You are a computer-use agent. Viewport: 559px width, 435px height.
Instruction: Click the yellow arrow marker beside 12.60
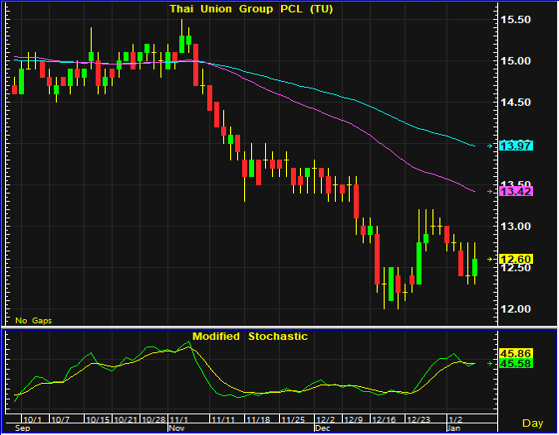490,259
